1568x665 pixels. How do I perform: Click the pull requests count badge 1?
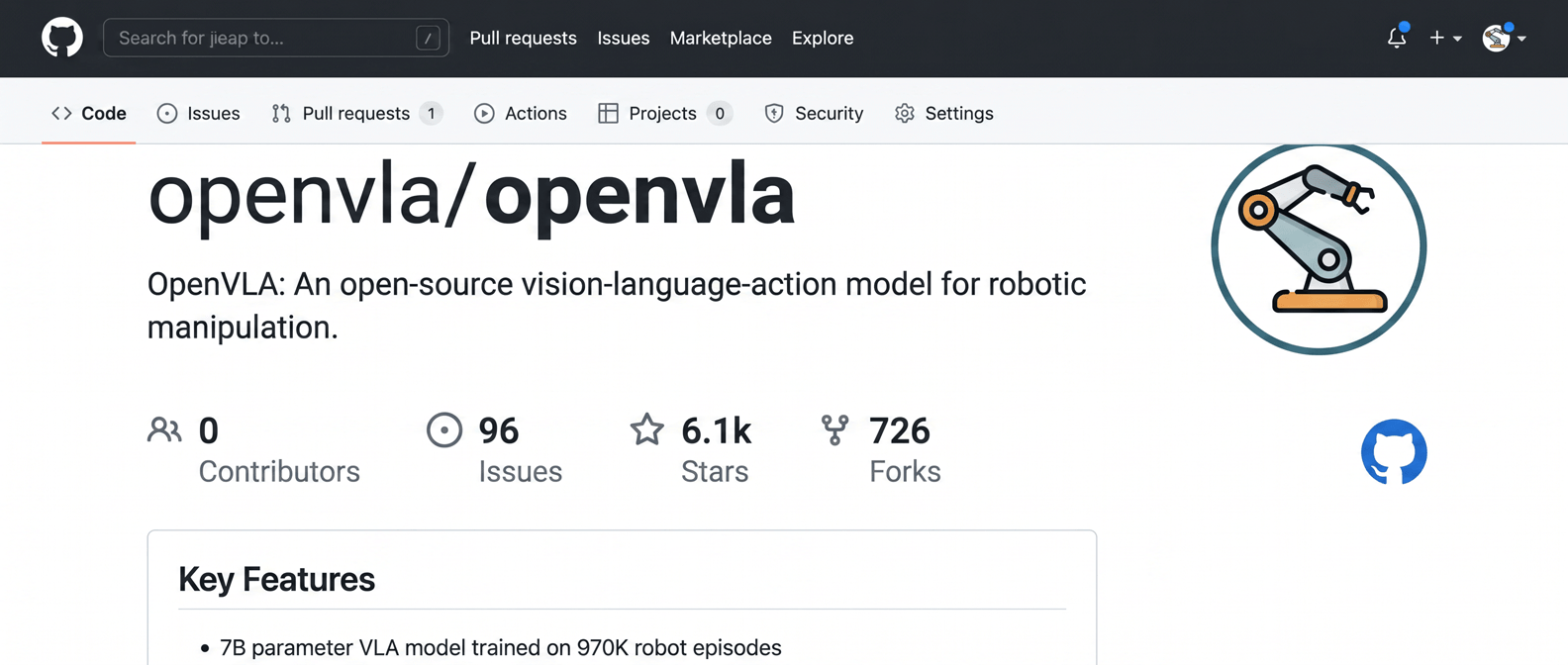431,113
